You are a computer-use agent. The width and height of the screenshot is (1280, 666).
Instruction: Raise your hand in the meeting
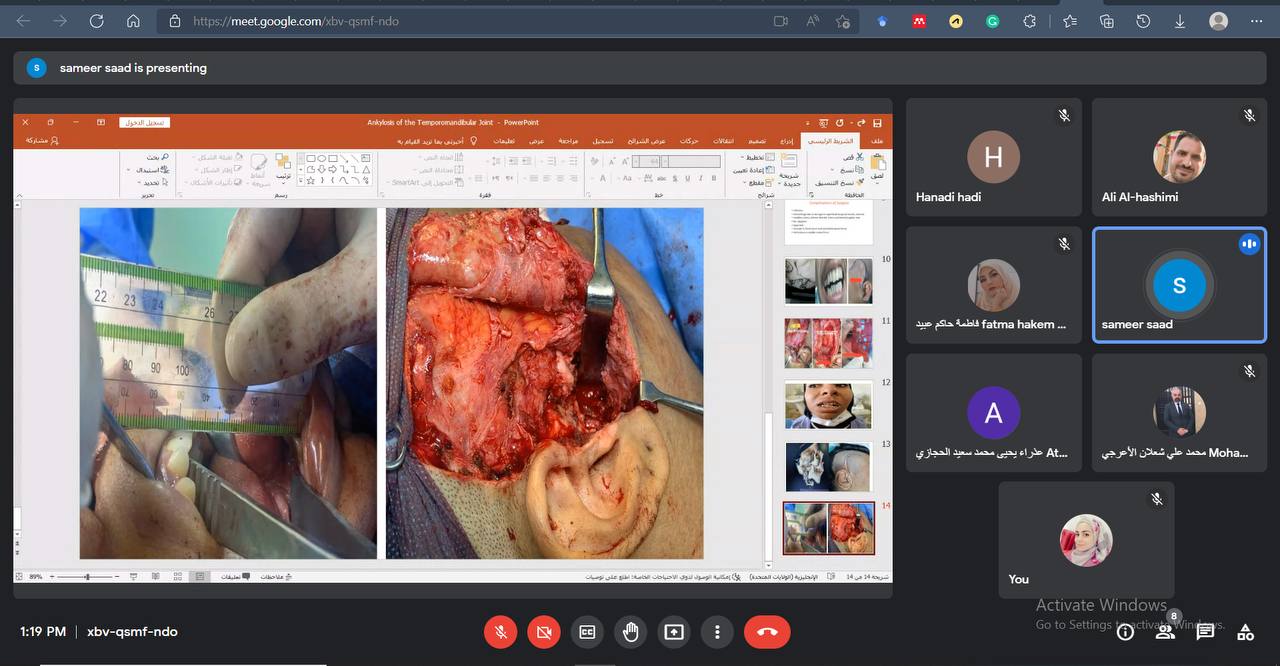[x=631, y=632]
